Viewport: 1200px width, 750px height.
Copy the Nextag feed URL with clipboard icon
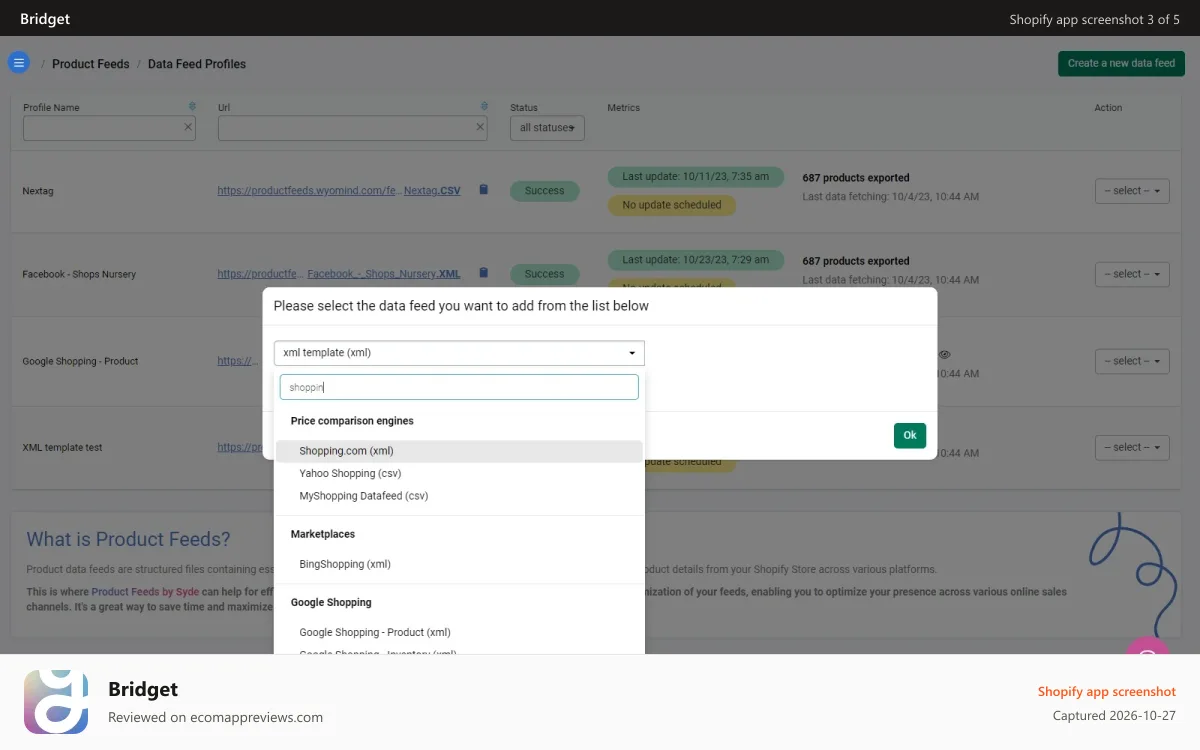coord(484,190)
